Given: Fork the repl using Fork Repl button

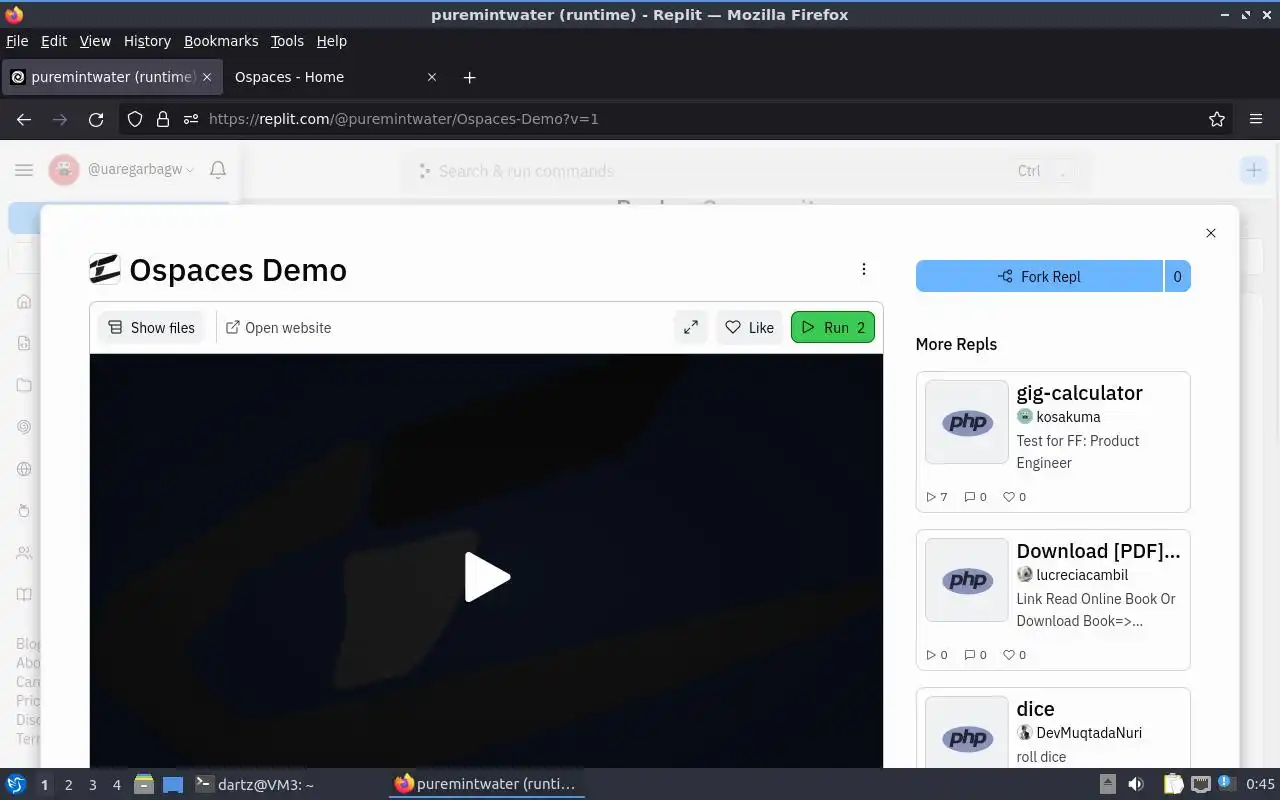Looking at the screenshot, I should [x=1039, y=276].
